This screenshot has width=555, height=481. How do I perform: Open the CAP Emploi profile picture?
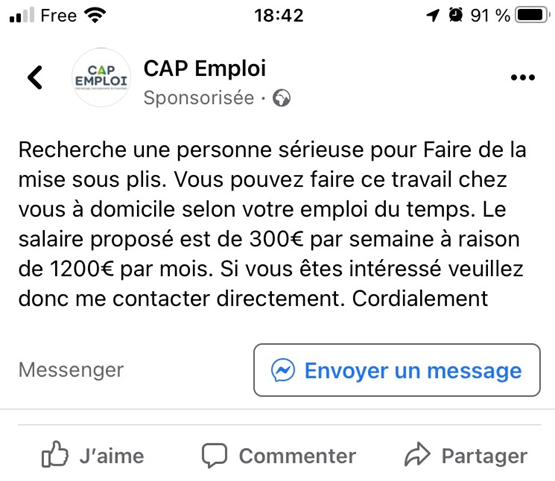(101, 77)
